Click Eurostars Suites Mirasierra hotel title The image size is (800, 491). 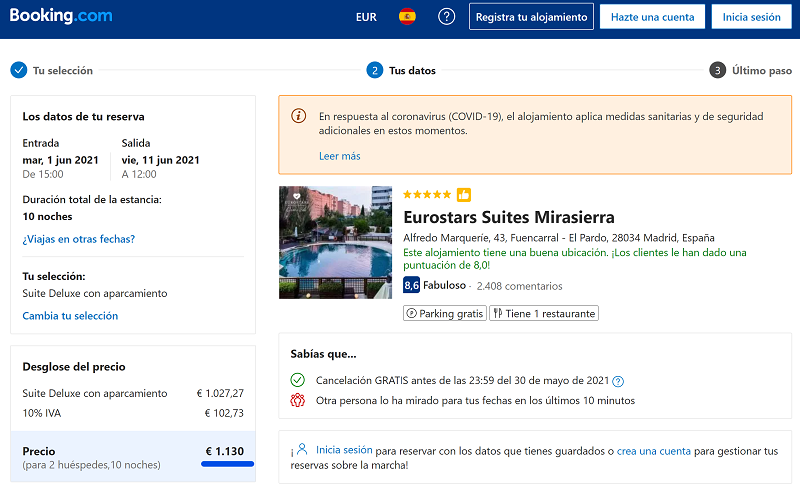[509, 217]
